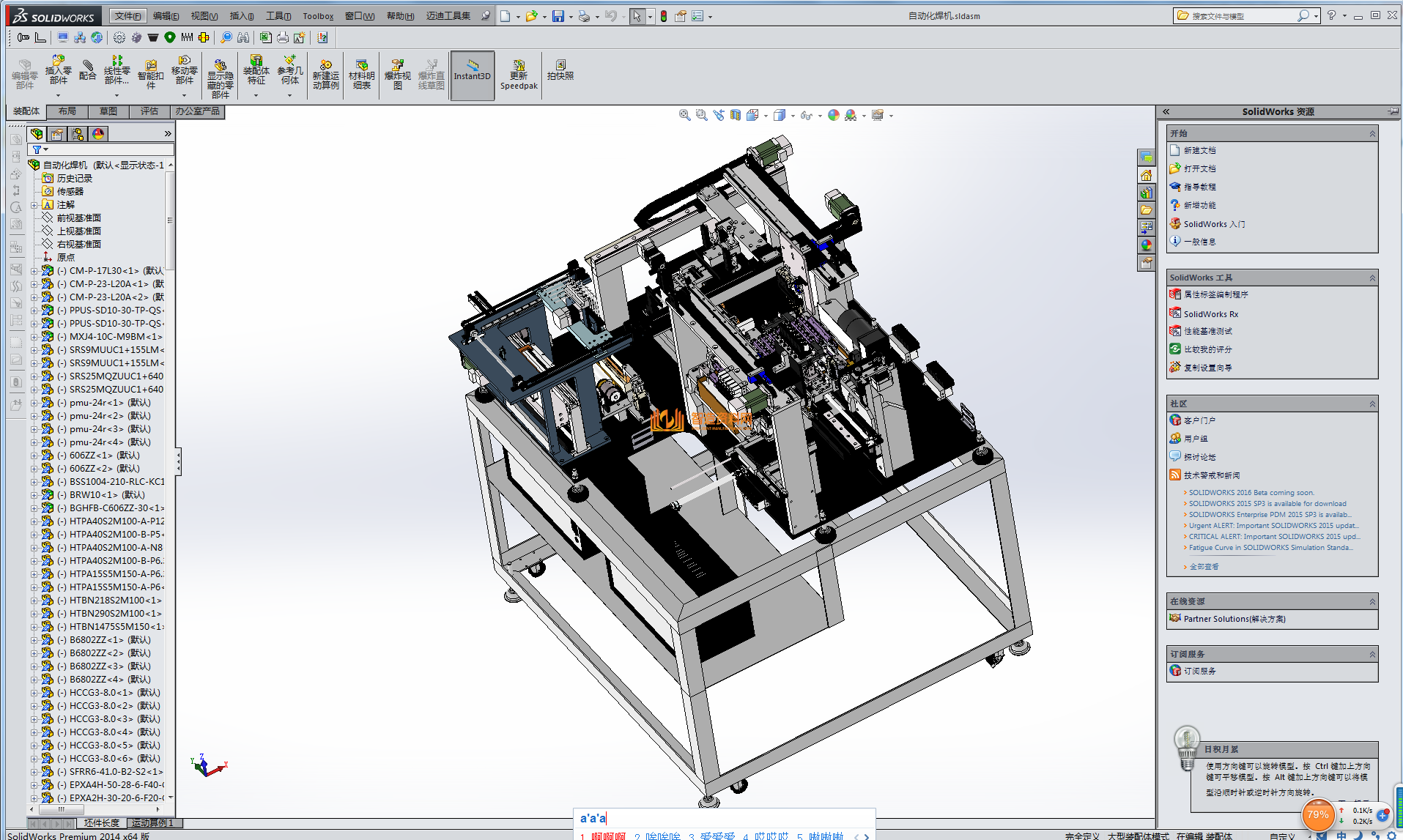
Task: Open the 插入零部件 dropdown arrow
Action: (x=58, y=95)
